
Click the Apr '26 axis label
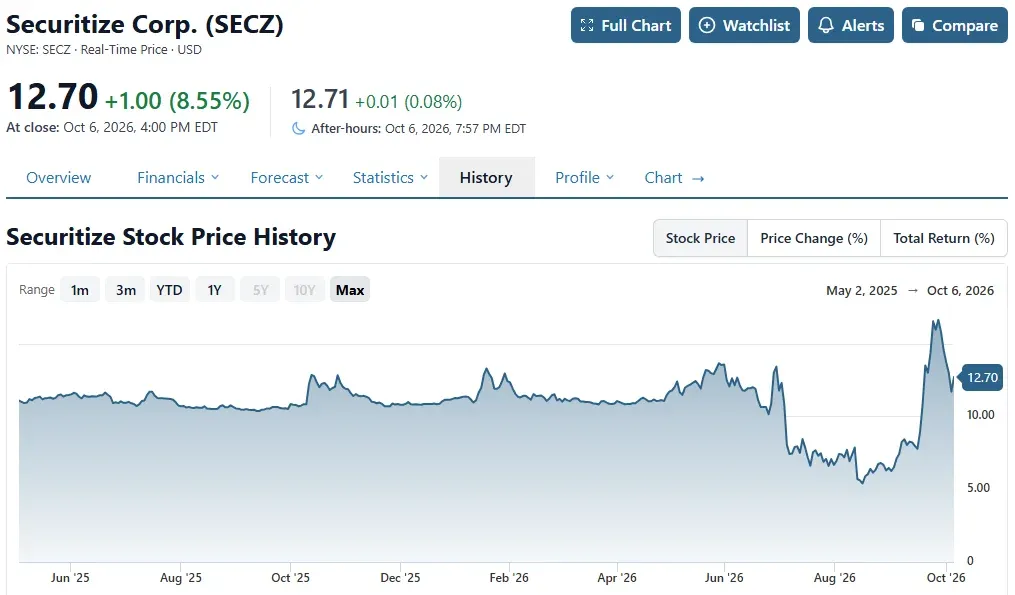617,578
